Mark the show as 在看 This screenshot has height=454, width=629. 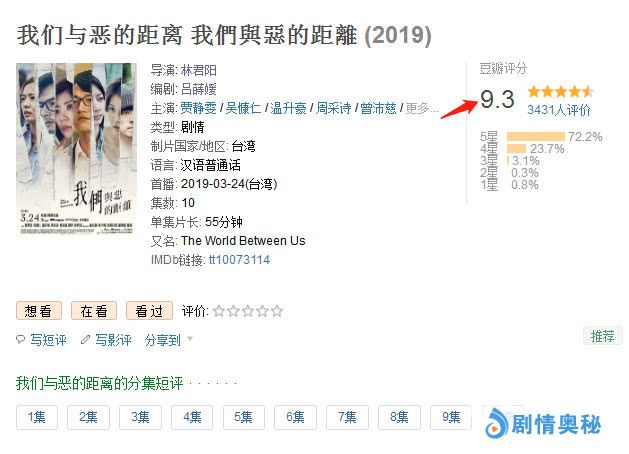(x=94, y=311)
